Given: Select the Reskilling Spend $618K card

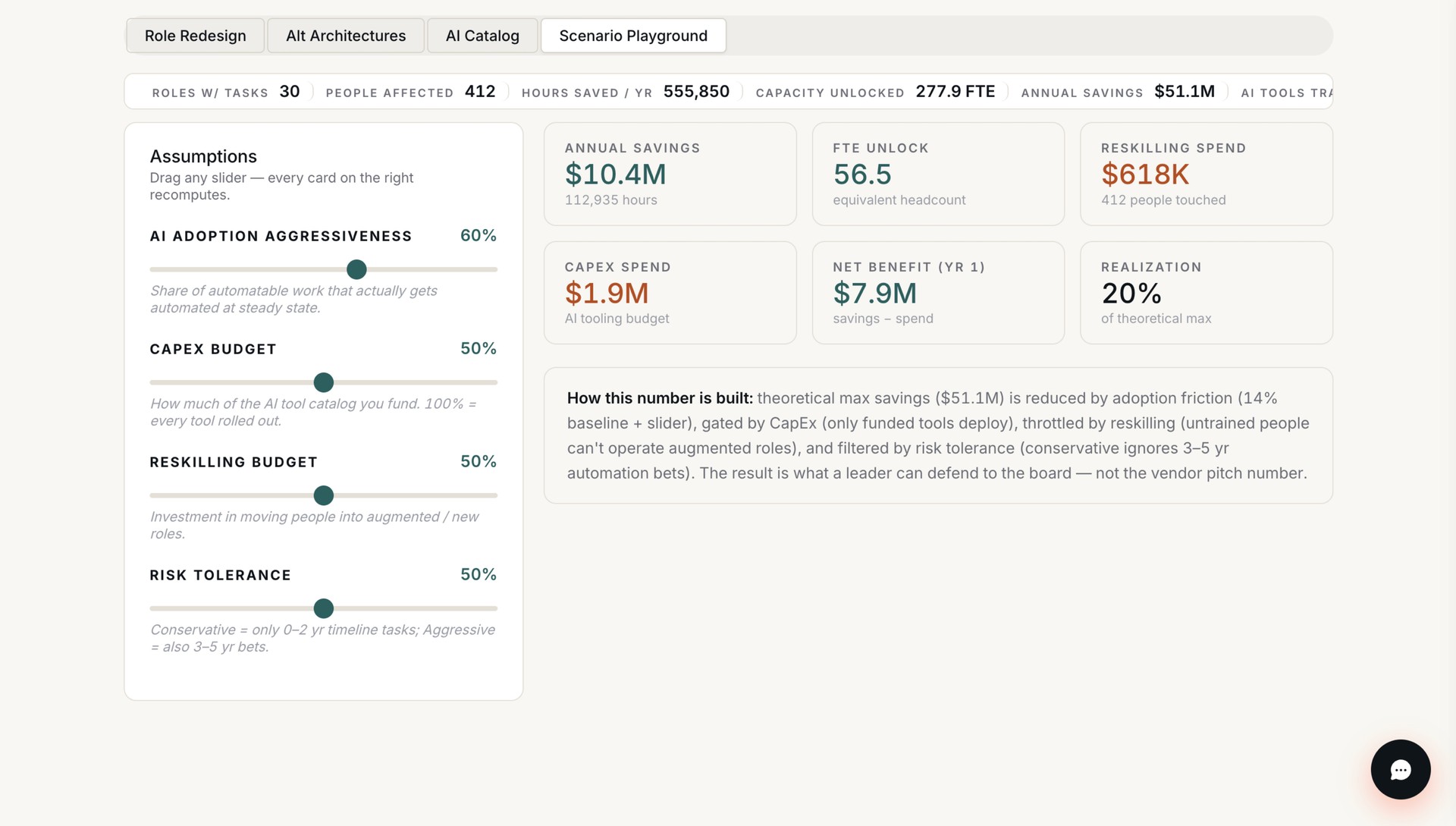Looking at the screenshot, I should pyautogui.click(x=1206, y=174).
